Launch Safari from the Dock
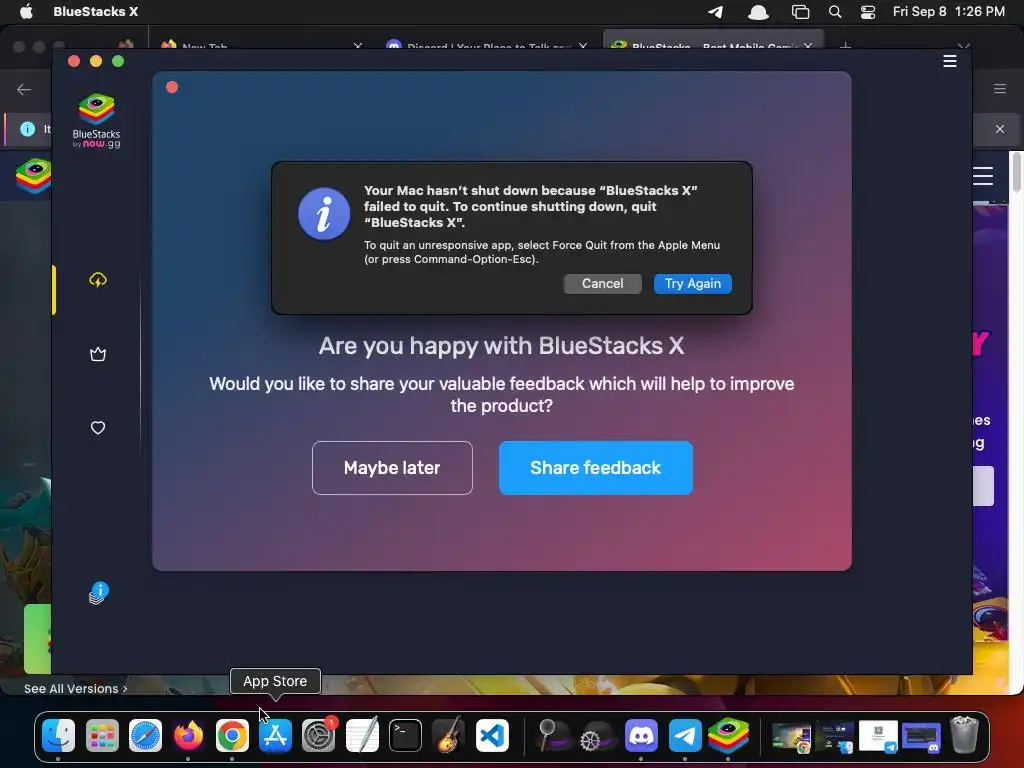Screen dimensions: 1024x768 [145, 736]
